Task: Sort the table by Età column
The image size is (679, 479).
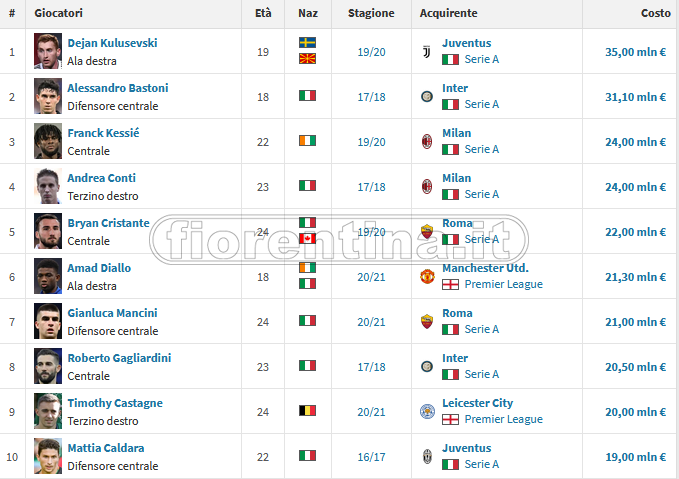Action: (263, 14)
